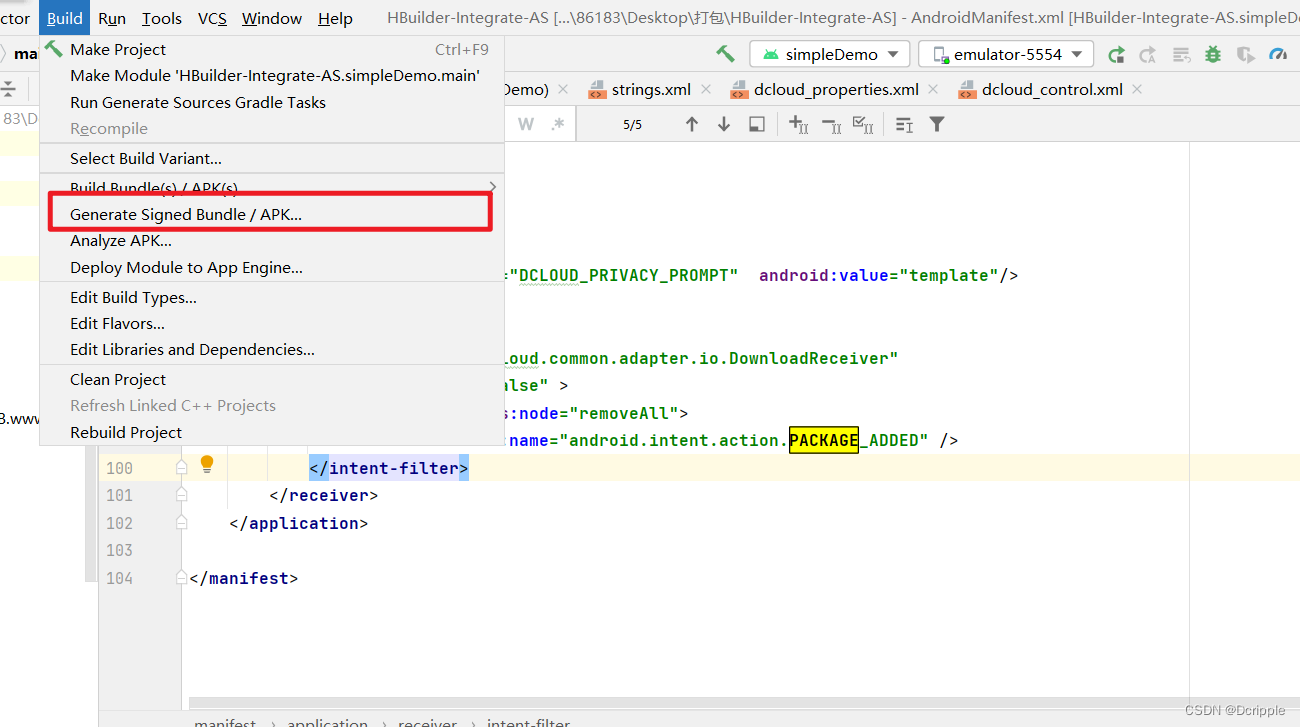The image size is (1300, 727).
Task: Click Add Selection for Next Occurrence icon
Action: [x=798, y=124]
